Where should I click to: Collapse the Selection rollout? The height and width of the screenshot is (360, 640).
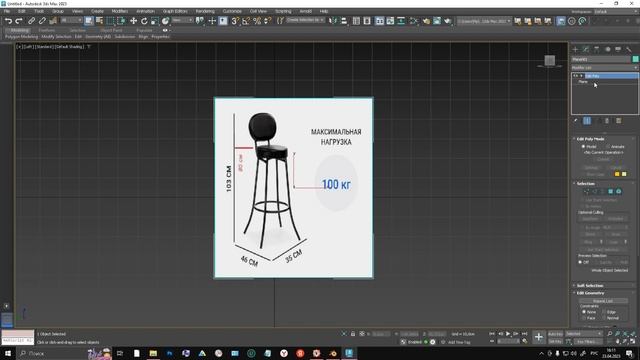pyautogui.click(x=585, y=184)
